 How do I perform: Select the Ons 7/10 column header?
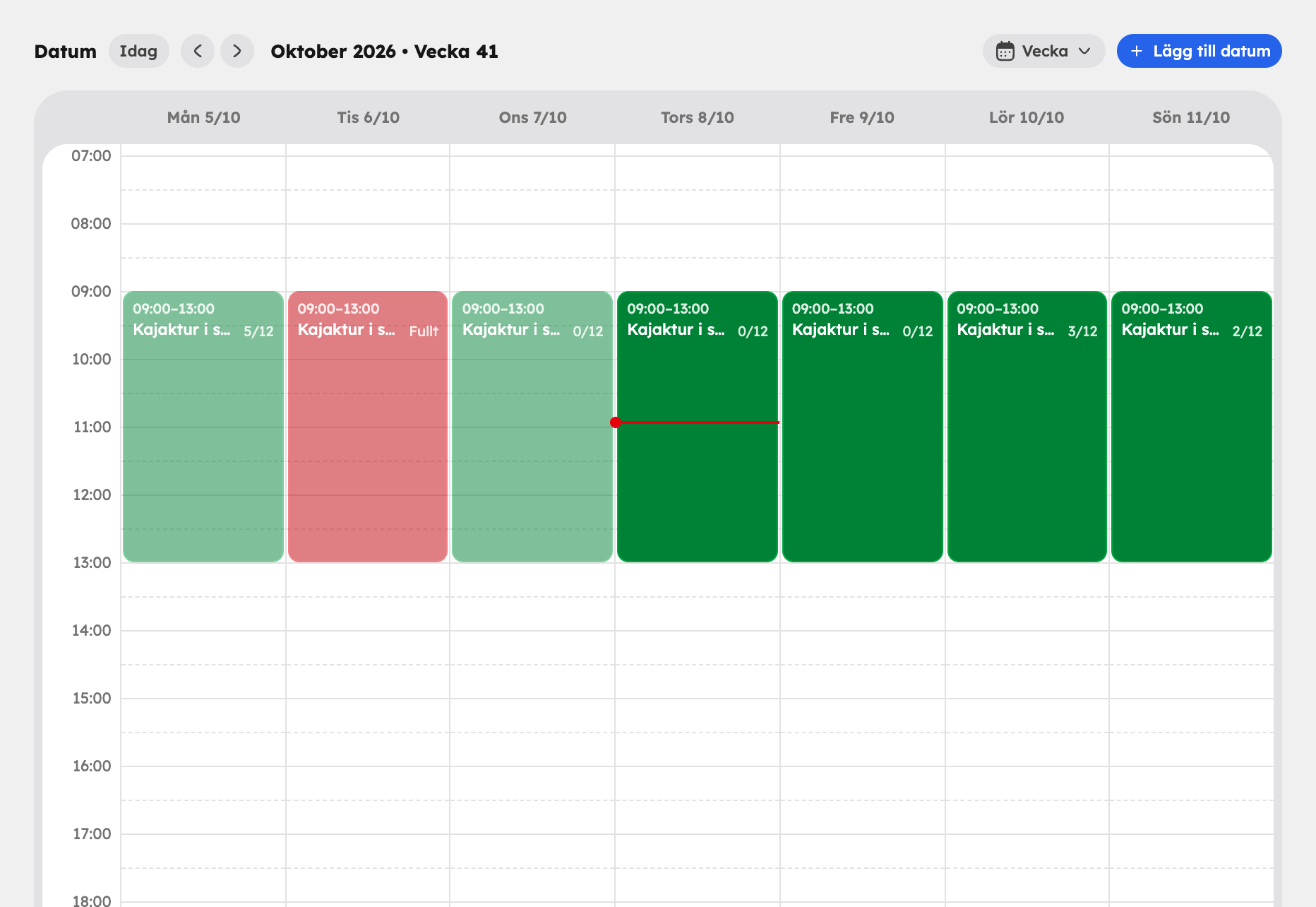pos(532,117)
